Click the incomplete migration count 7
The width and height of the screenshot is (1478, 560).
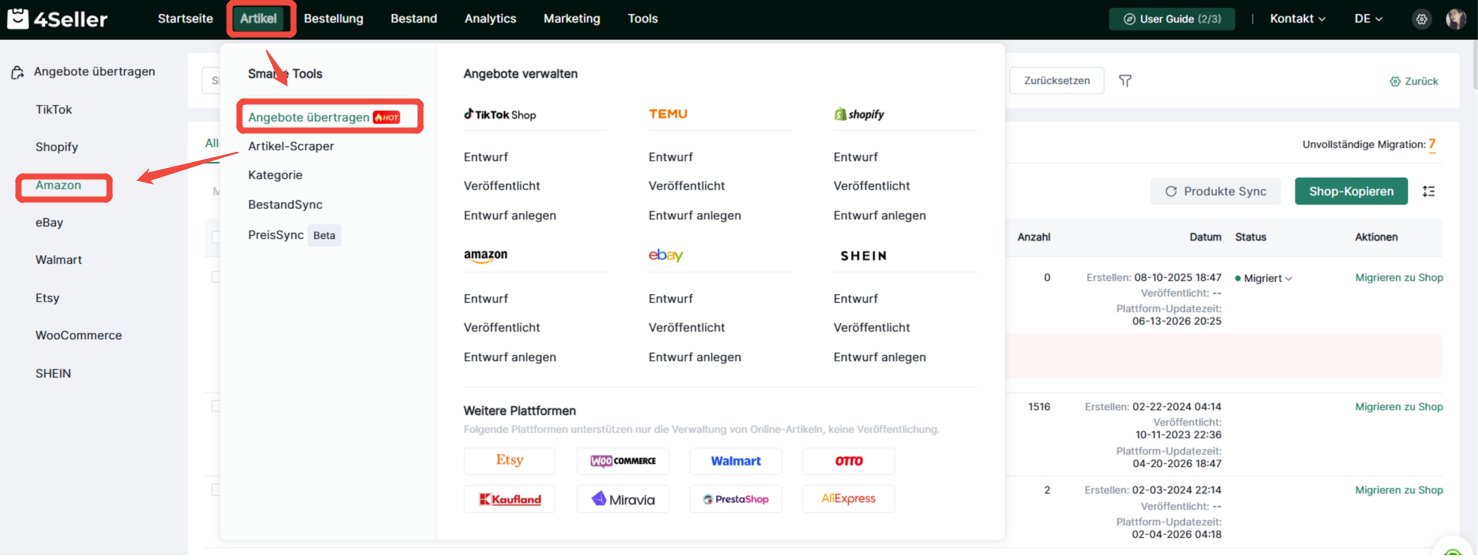tap(1432, 145)
